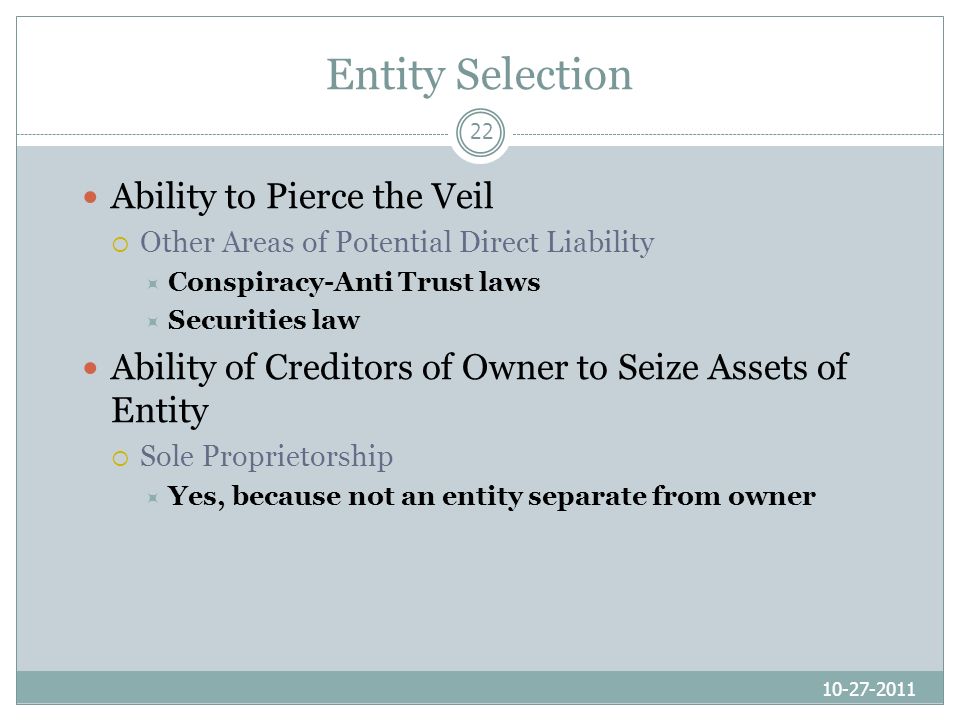960x720 pixels.
Task: Click the dashed divider line under the title
Action: point(233,134)
